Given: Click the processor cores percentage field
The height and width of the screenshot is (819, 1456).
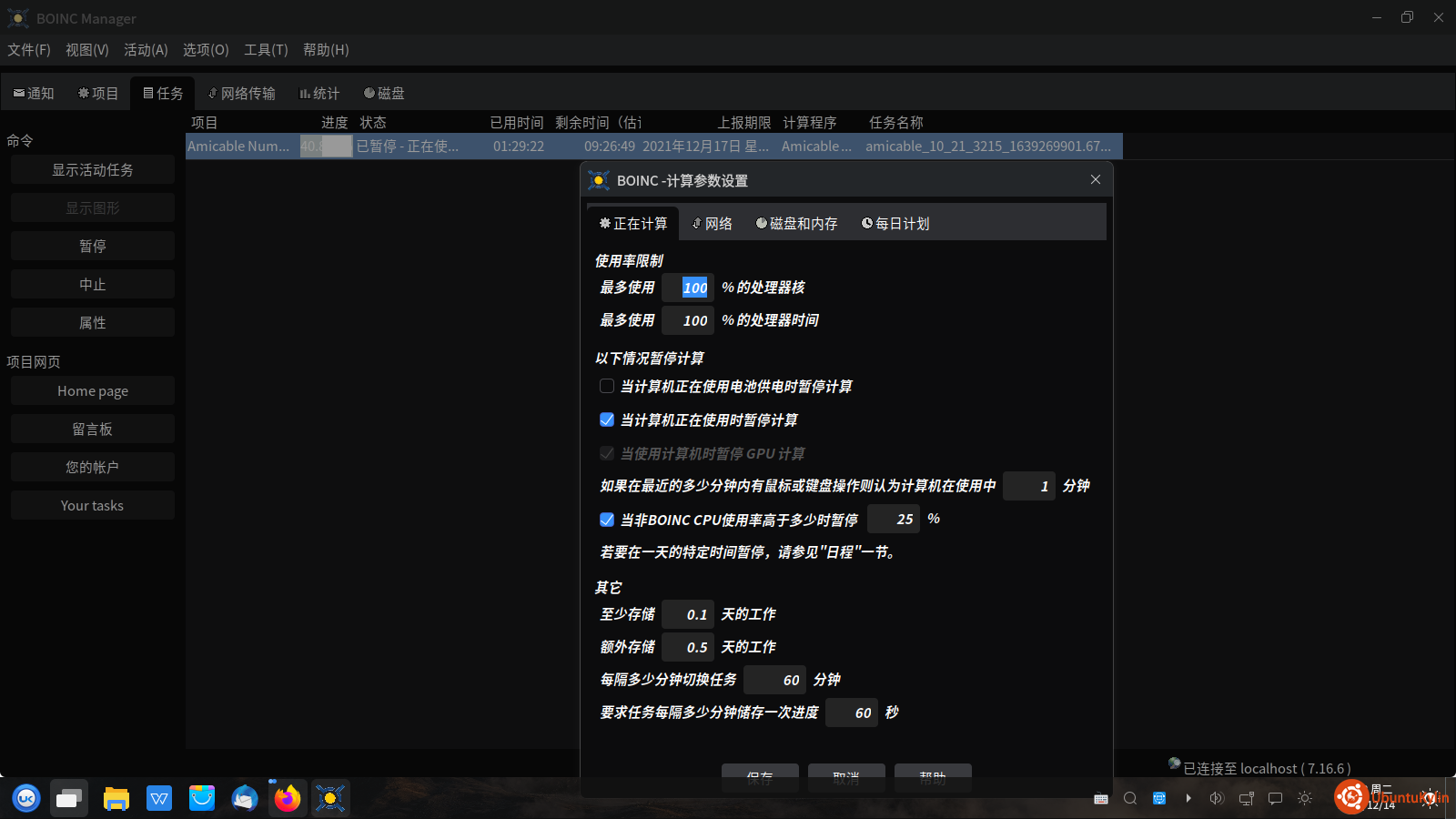Looking at the screenshot, I should [688, 288].
